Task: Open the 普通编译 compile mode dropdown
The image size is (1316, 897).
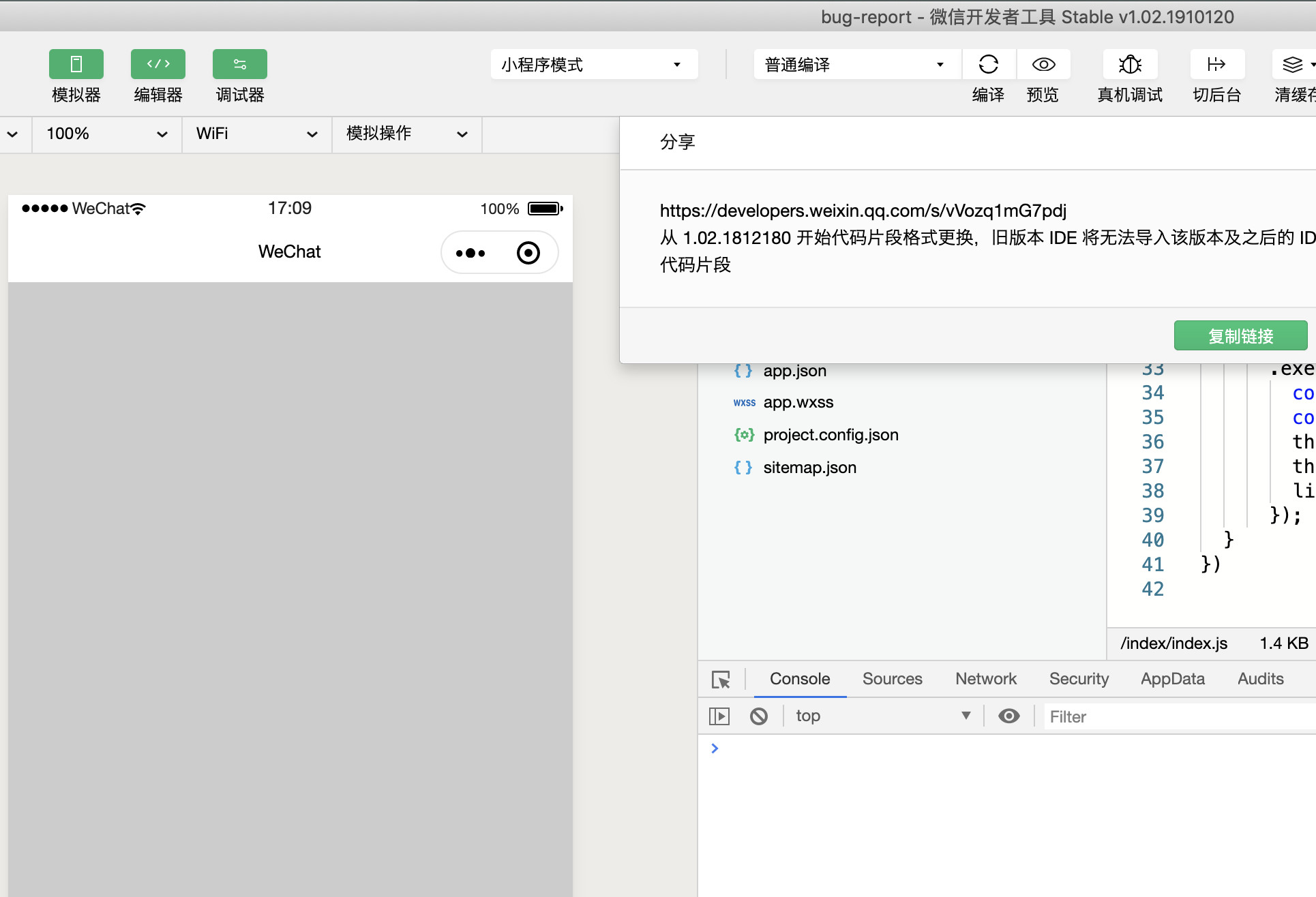Action: point(857,64)
